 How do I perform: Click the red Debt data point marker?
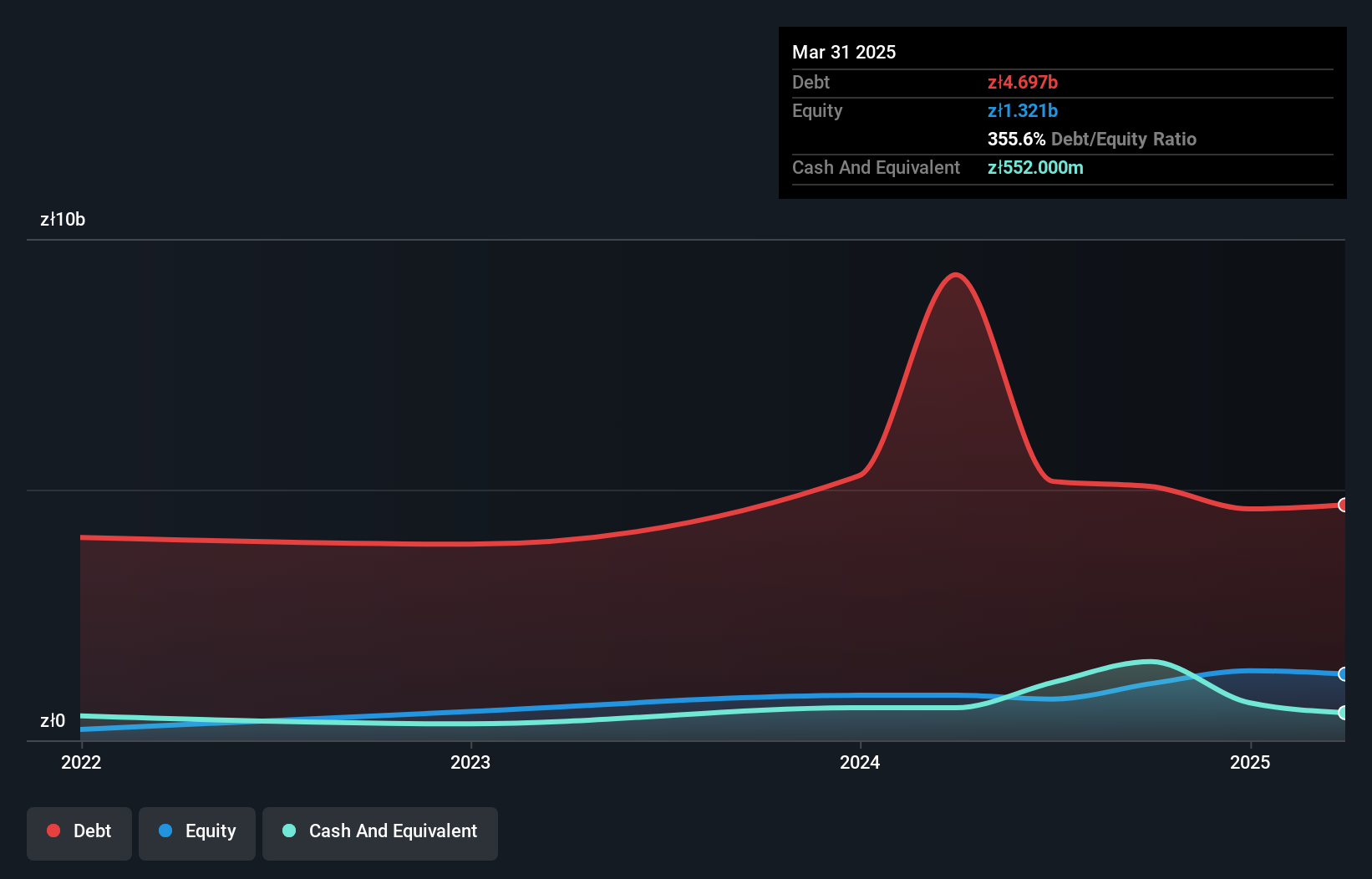click(1344, 505)
